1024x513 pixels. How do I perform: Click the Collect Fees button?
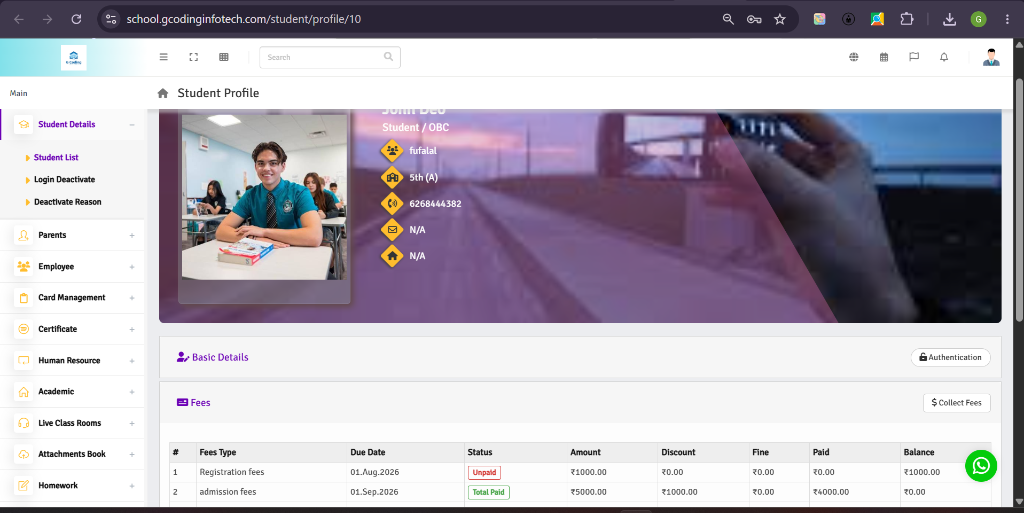coord(957,403)
